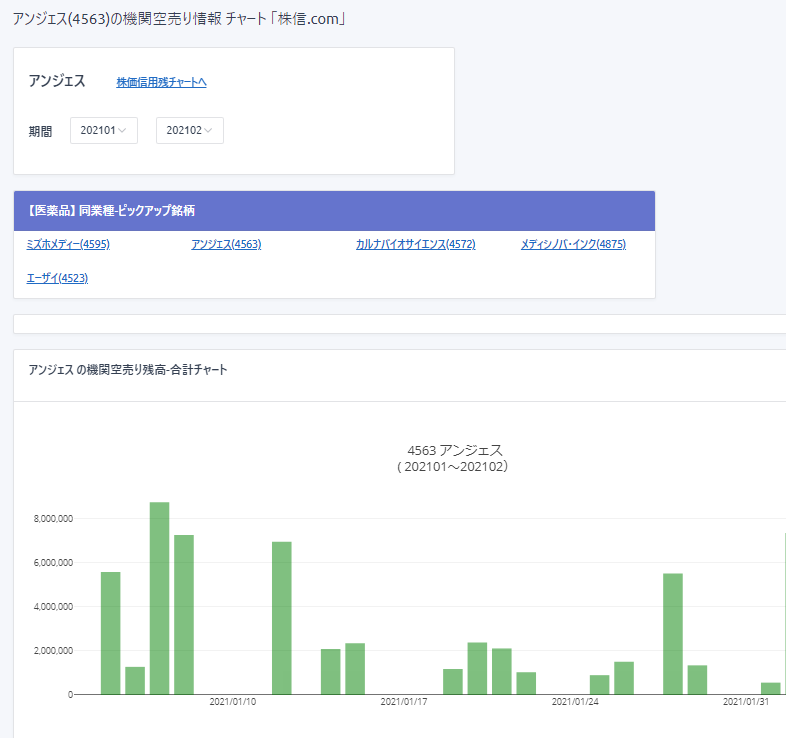The image size is (786, 738).
Task: Click the 機関空売り残高-合計チャート panel title
Action: (x=128, y=370)
